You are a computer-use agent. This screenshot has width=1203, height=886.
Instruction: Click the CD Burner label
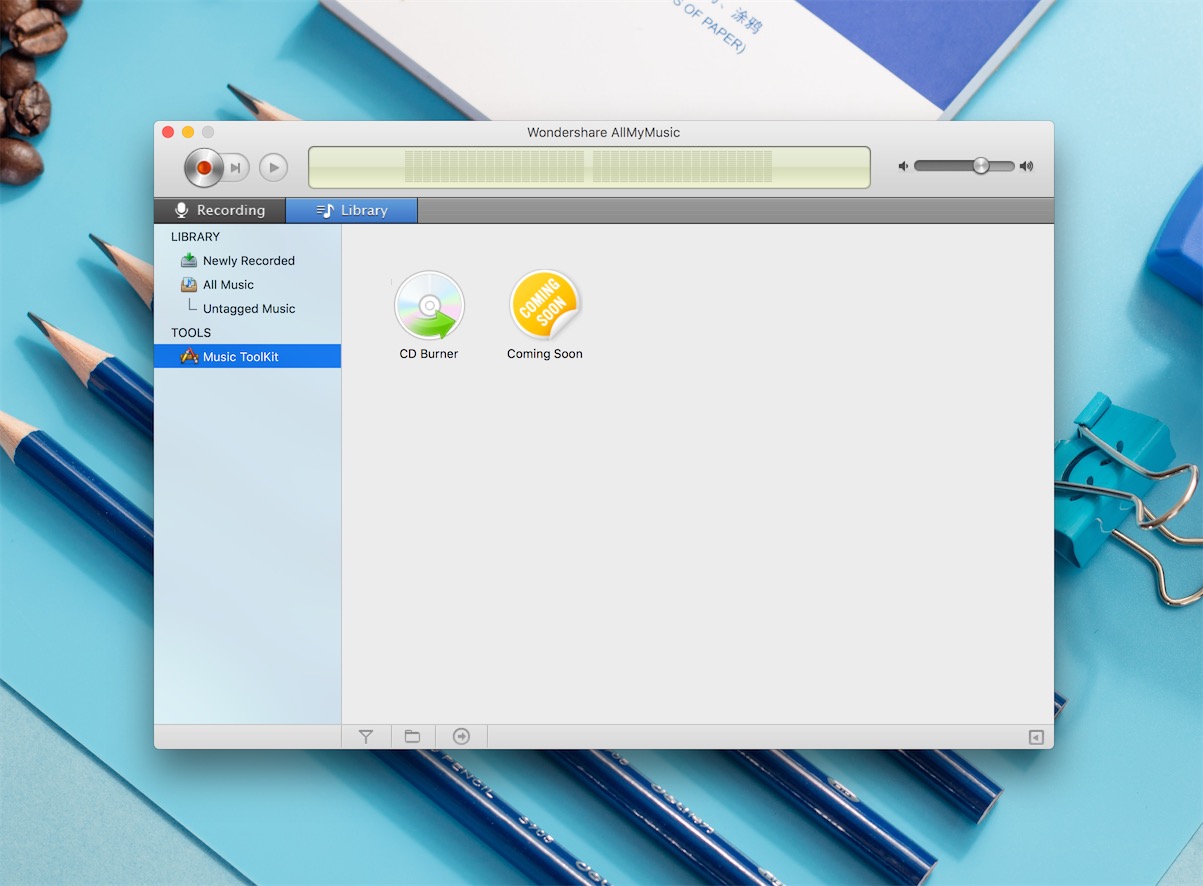coord(429,354)
